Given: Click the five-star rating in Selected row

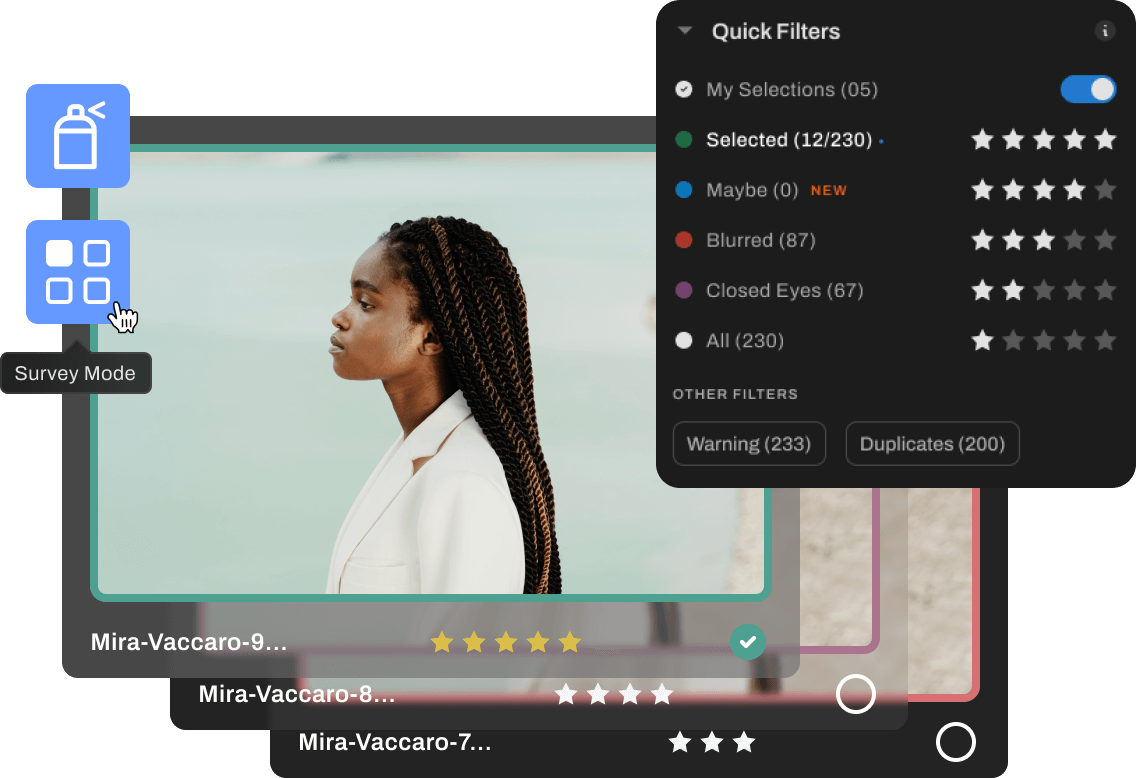Looking at the screenshot, I should (x=1043, y=139).
